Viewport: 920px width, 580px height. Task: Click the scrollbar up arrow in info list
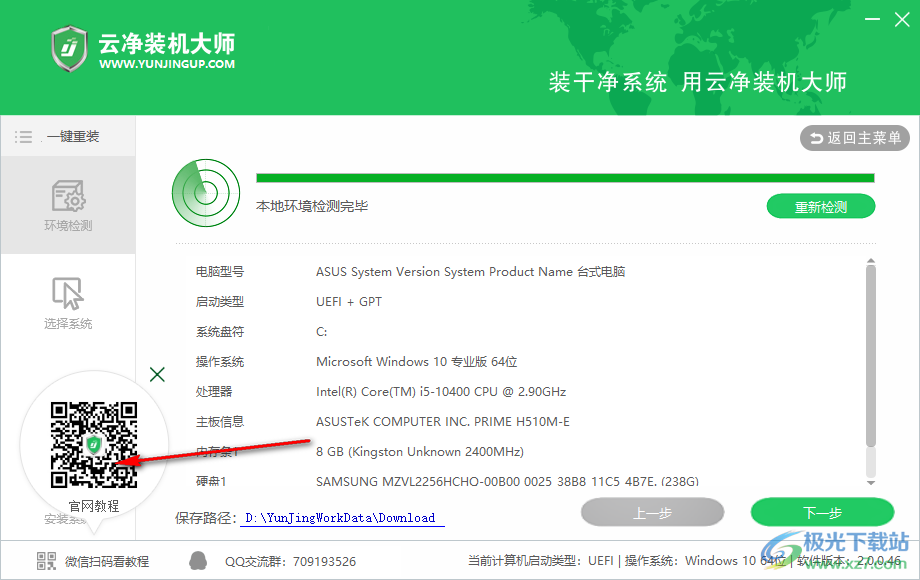click(871, 260)
